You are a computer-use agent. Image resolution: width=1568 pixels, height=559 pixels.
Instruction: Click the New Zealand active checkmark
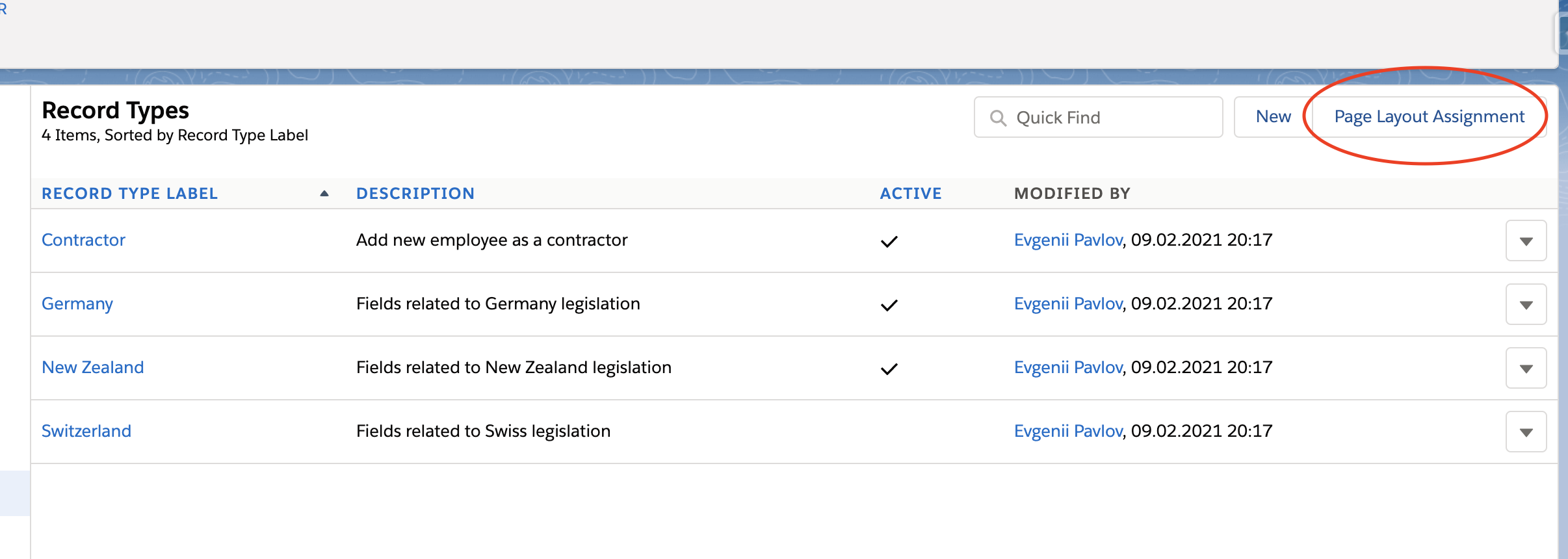pos(889,369)
